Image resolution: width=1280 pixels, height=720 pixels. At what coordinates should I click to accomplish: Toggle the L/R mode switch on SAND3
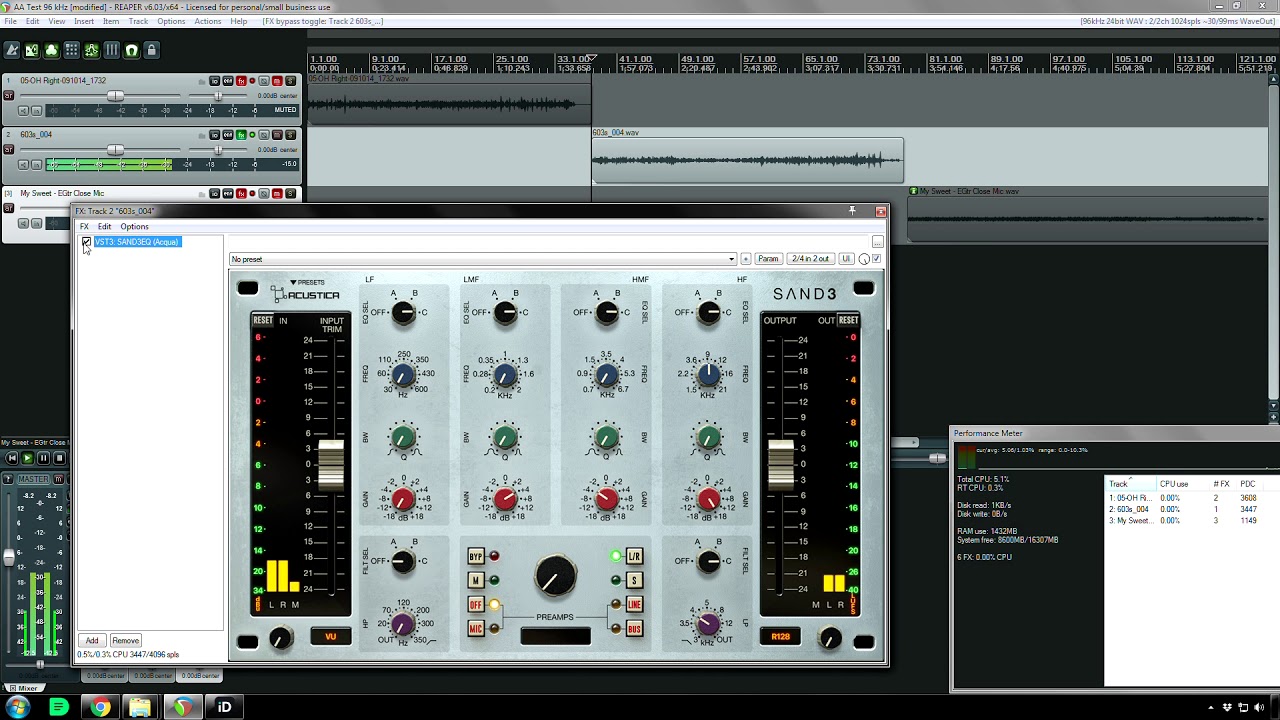tap(634, 556)
